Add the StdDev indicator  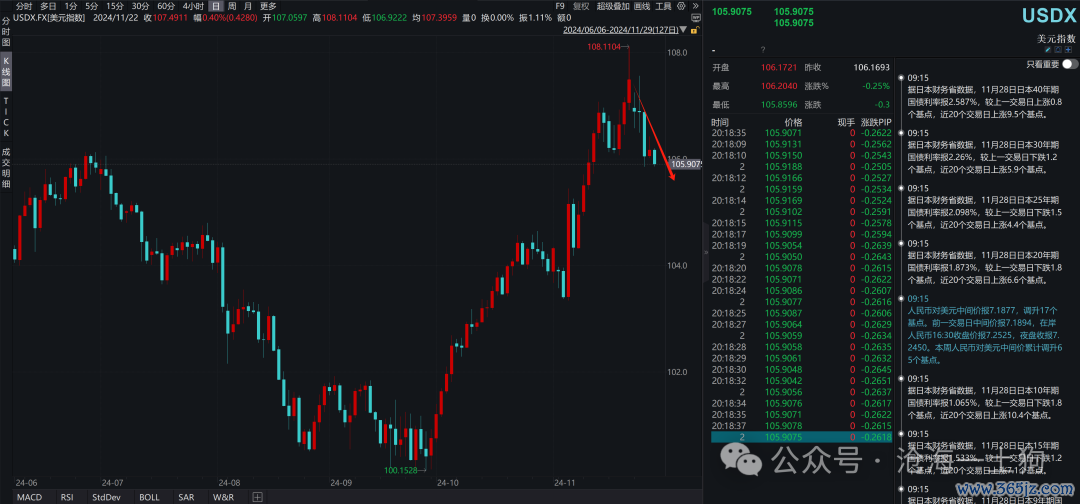[106, 496]
